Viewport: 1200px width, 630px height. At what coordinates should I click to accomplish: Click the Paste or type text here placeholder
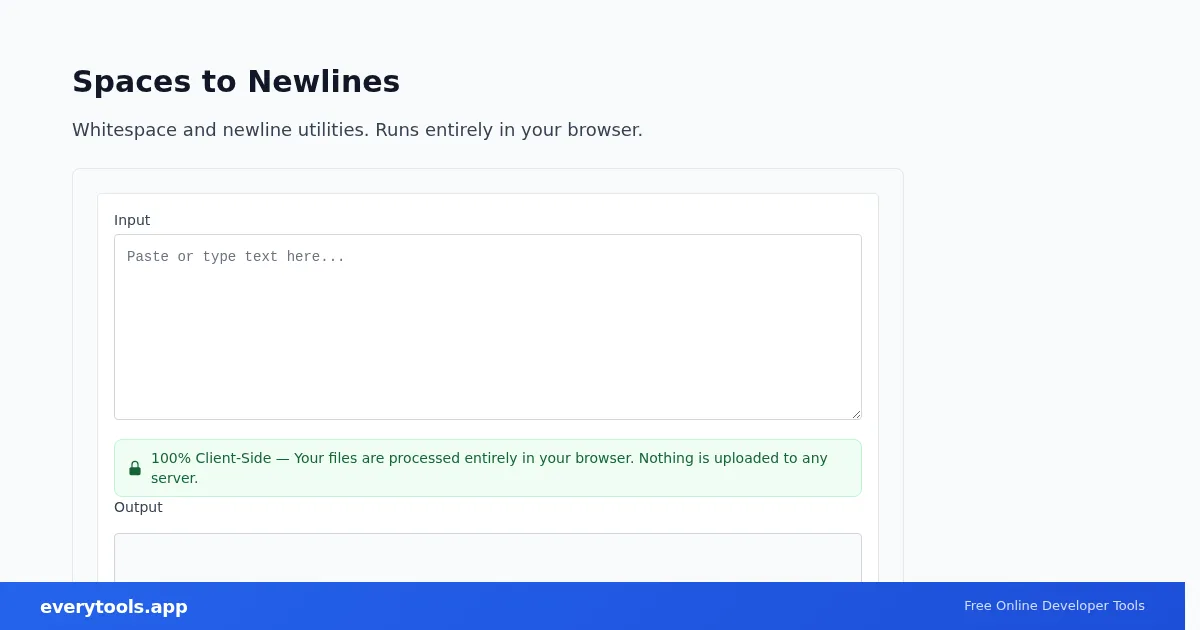coord(236,257)
